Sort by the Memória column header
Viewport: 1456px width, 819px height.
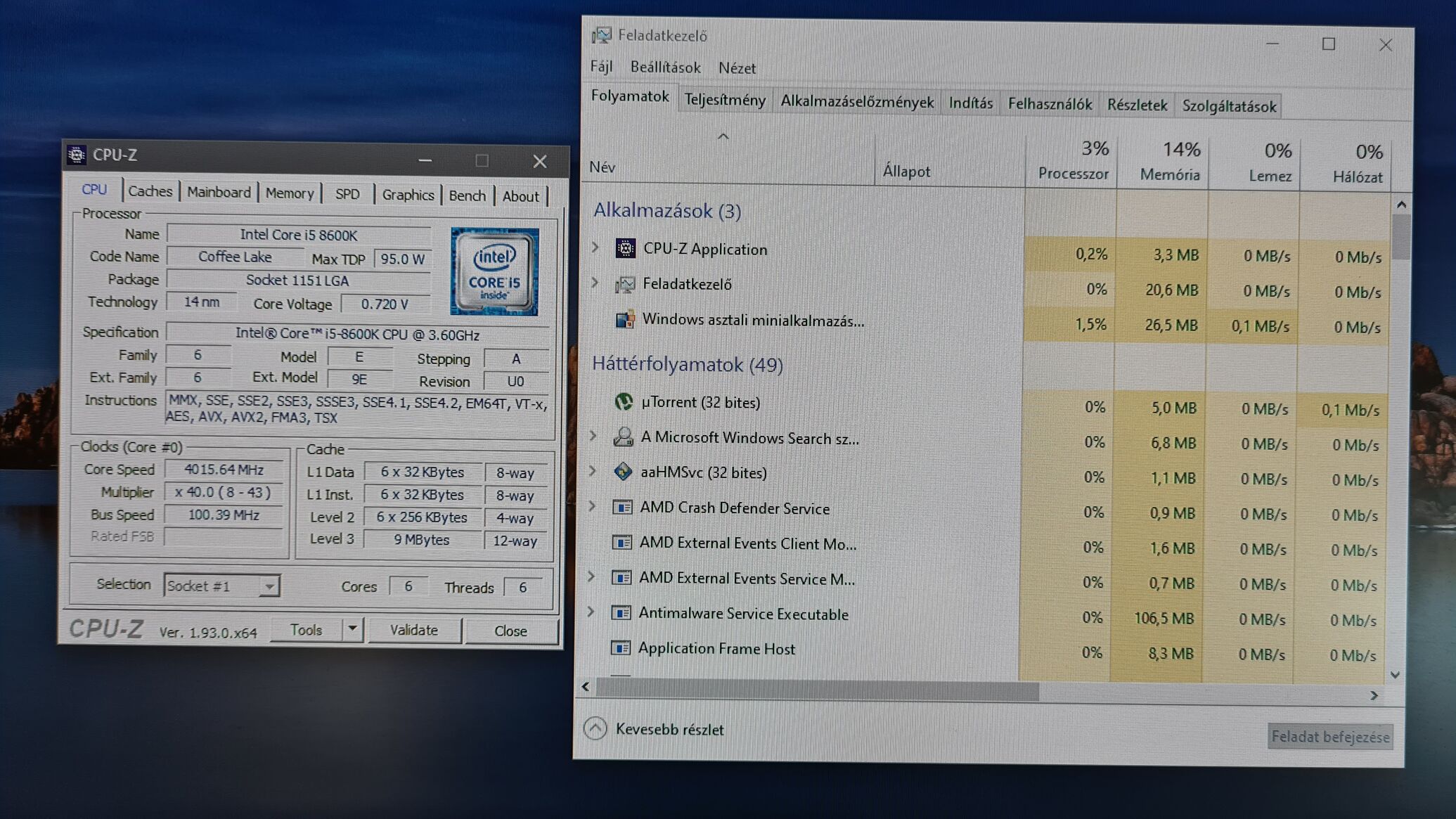1163,162
